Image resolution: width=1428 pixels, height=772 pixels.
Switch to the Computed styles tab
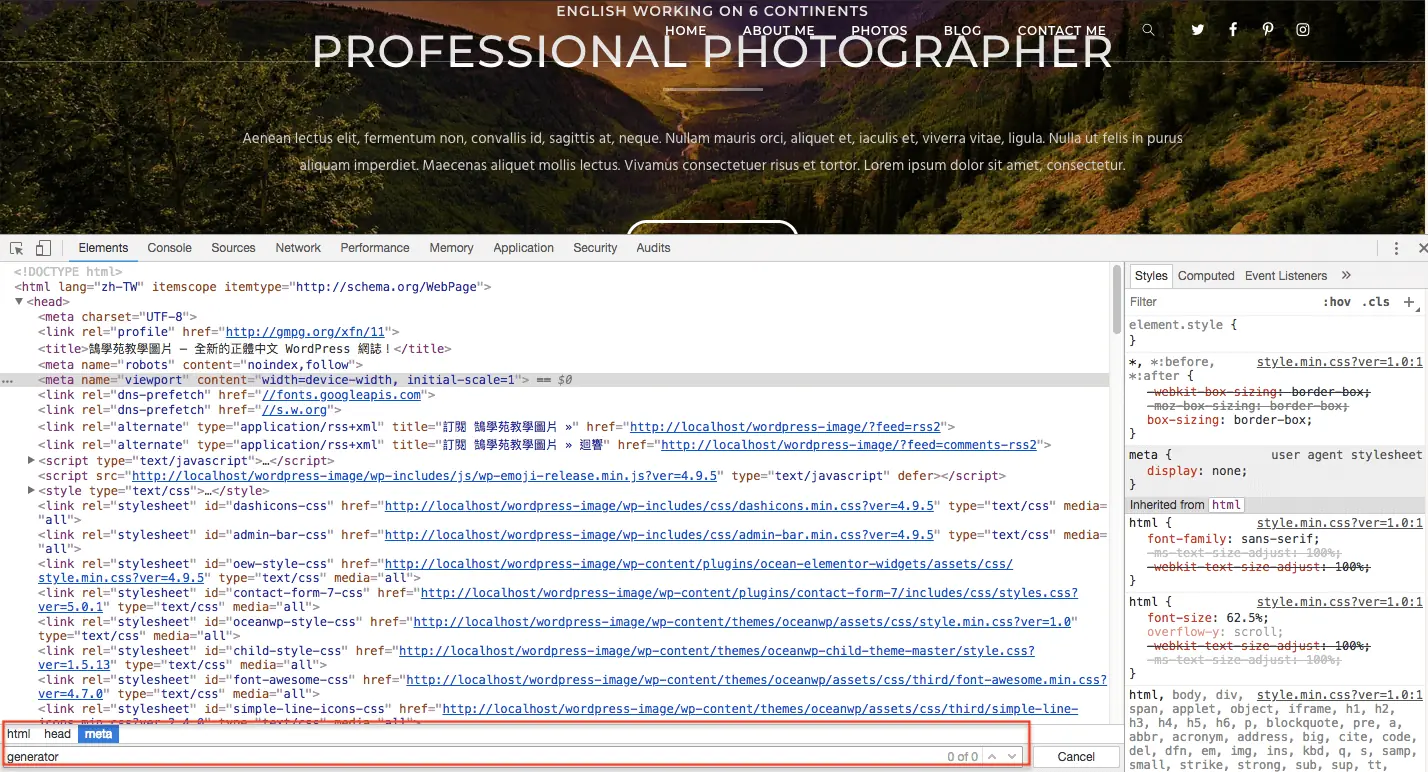[1206, 276]
